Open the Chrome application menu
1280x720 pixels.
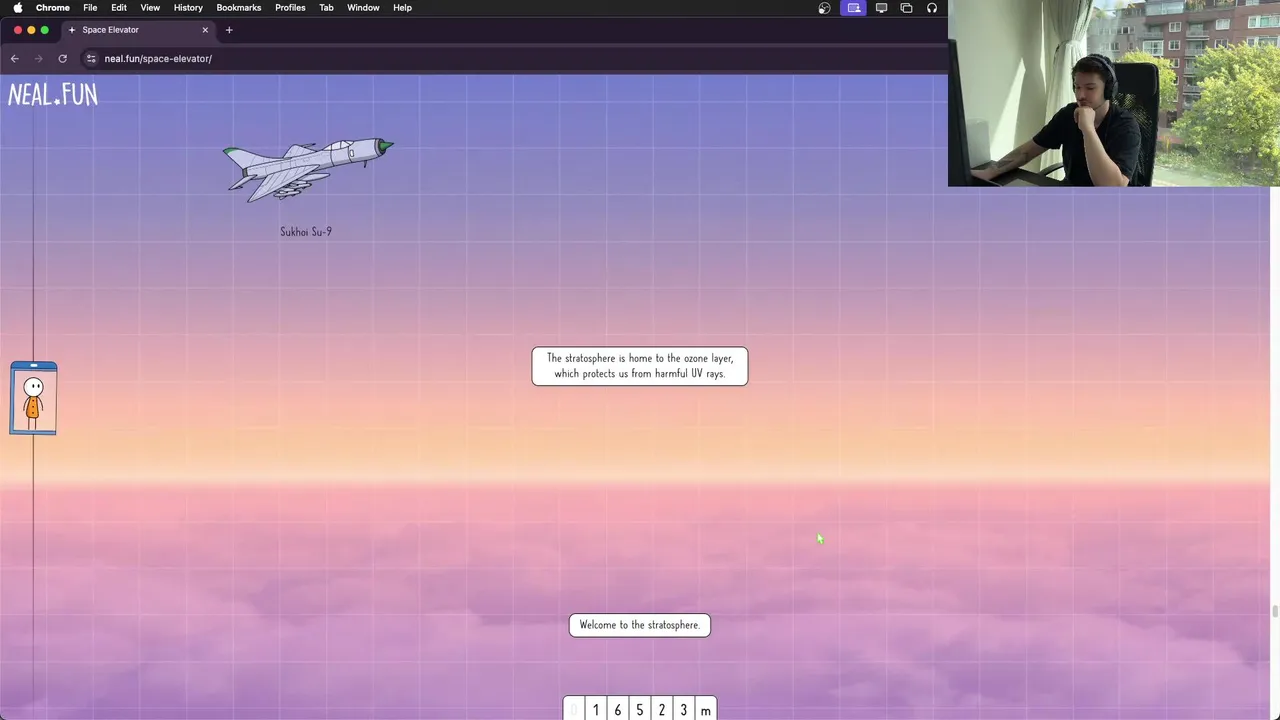click(53, 8)
